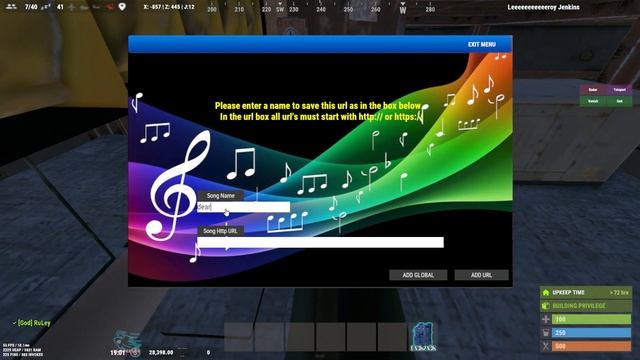
Task: Click the green God admin button
Action: click(619, 101)
